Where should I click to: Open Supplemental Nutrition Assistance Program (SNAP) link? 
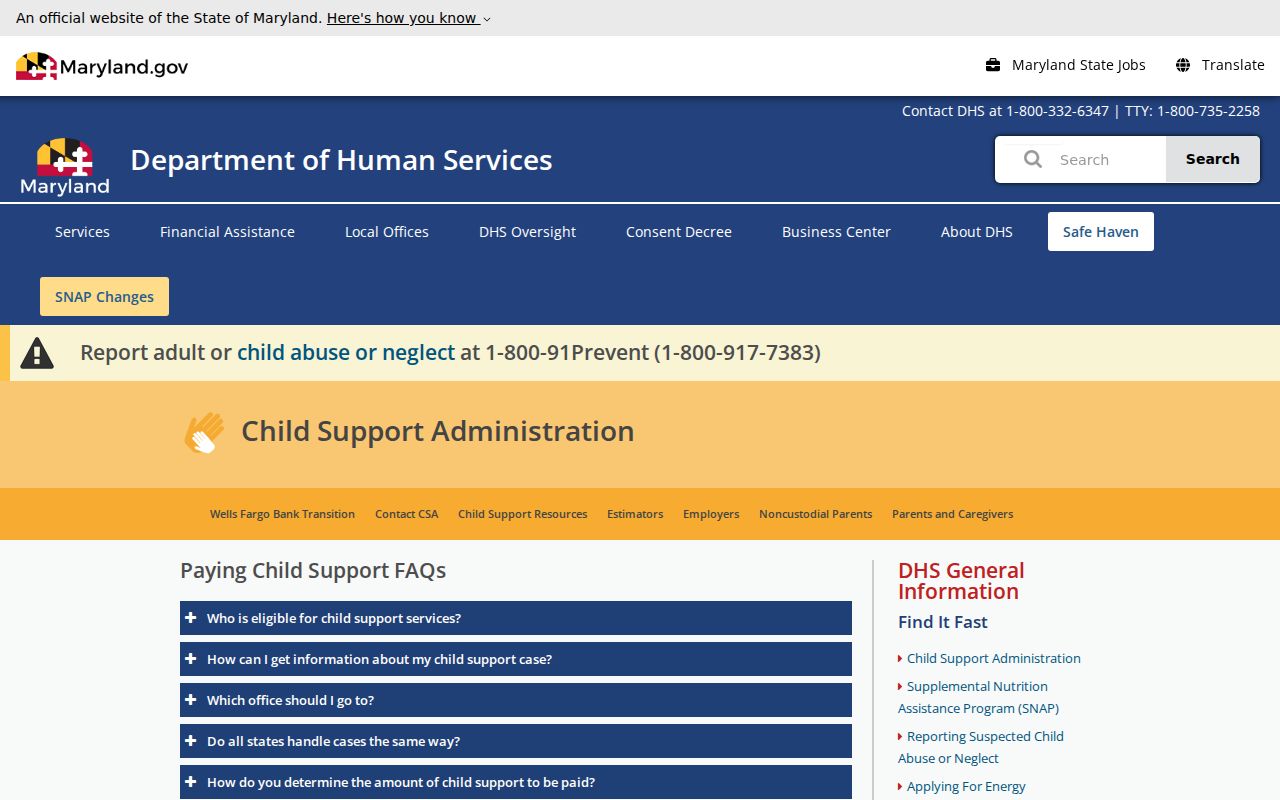click(x=979, y=697)
